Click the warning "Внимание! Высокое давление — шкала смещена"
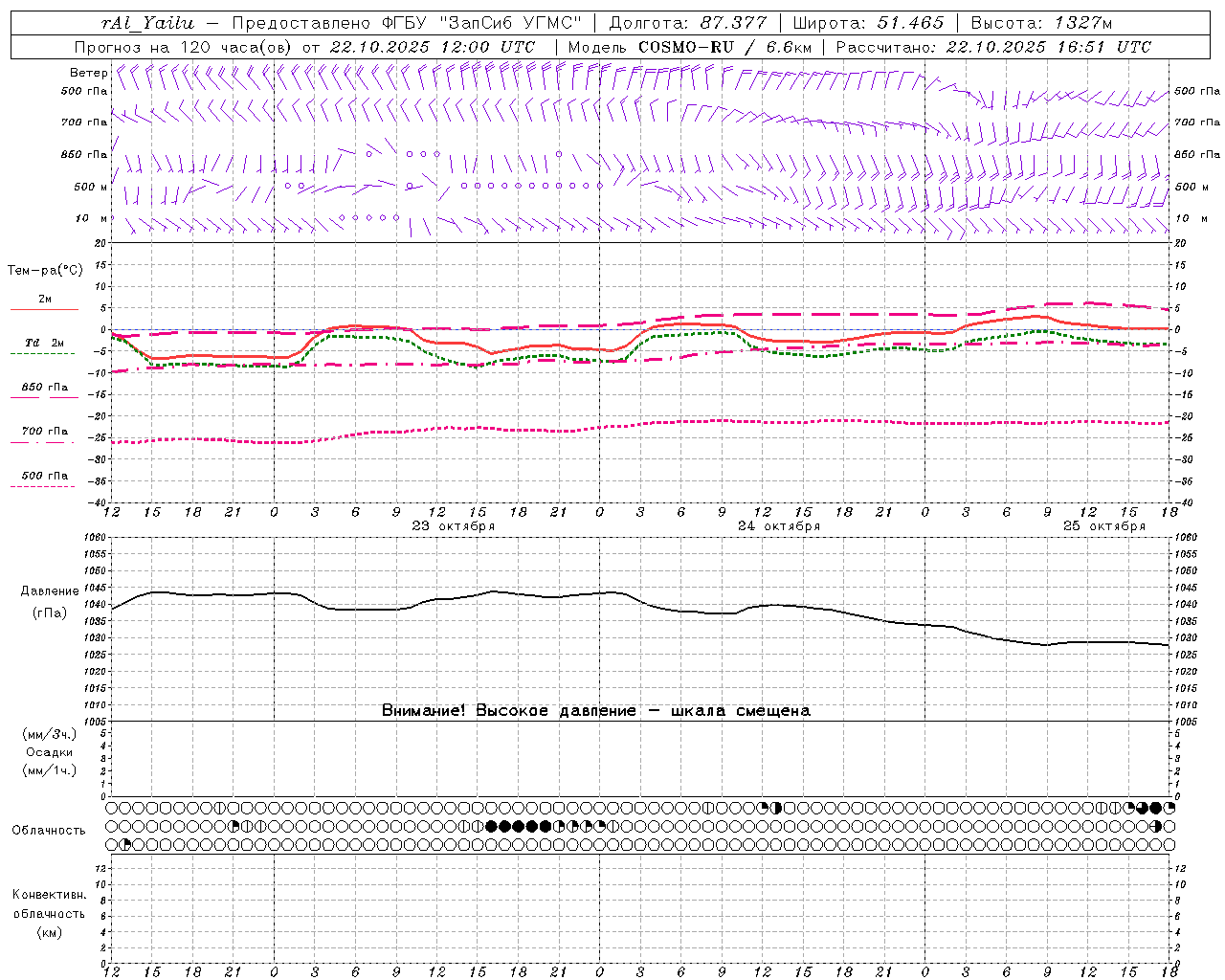This screenshot has height=980, width=1225. [x=596, y=711]
